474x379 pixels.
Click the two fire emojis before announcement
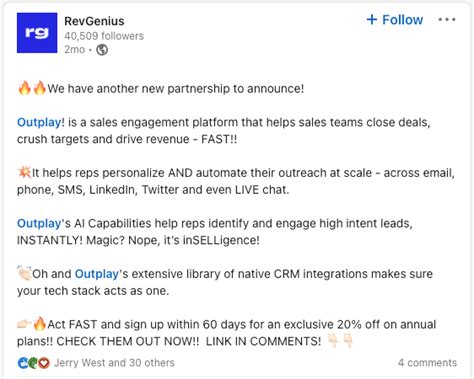32,88
